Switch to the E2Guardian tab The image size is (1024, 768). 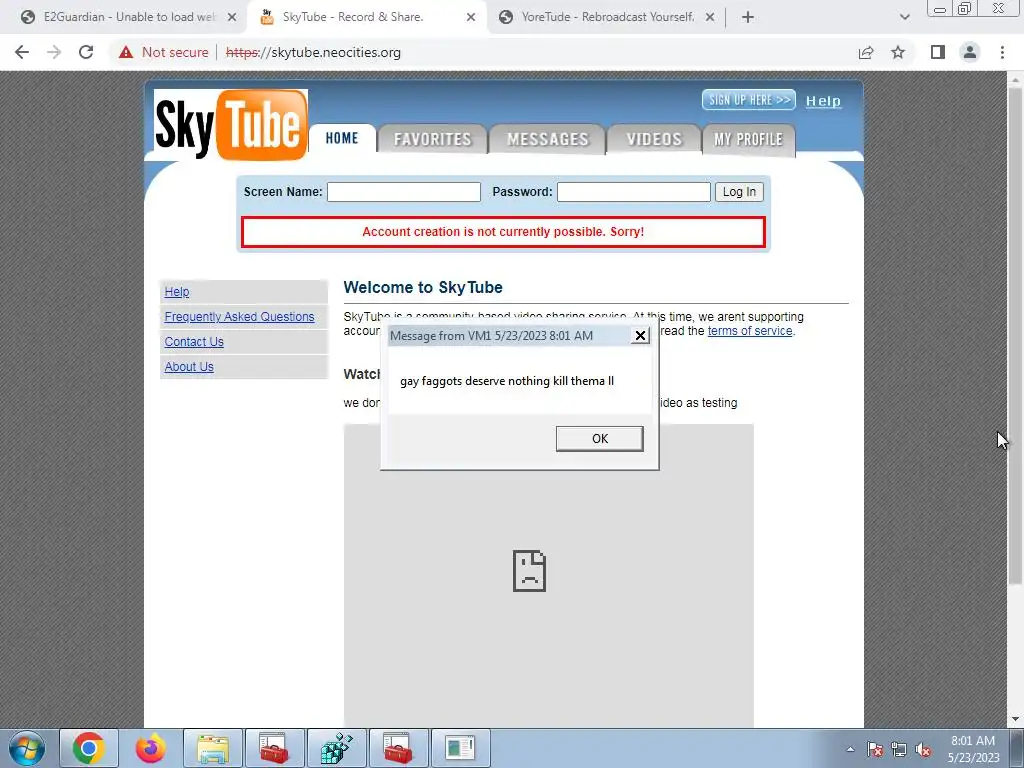[x=129, y=18]
